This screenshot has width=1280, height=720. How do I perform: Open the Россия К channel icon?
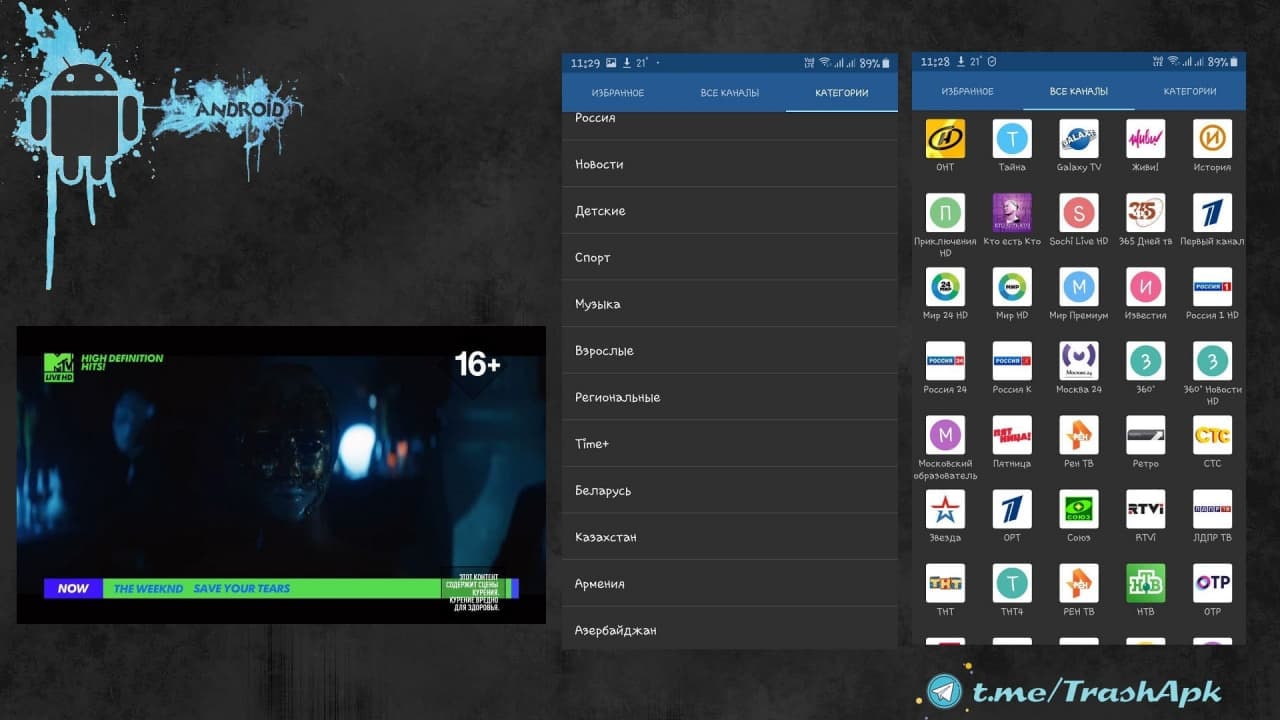click(1012, 361)
